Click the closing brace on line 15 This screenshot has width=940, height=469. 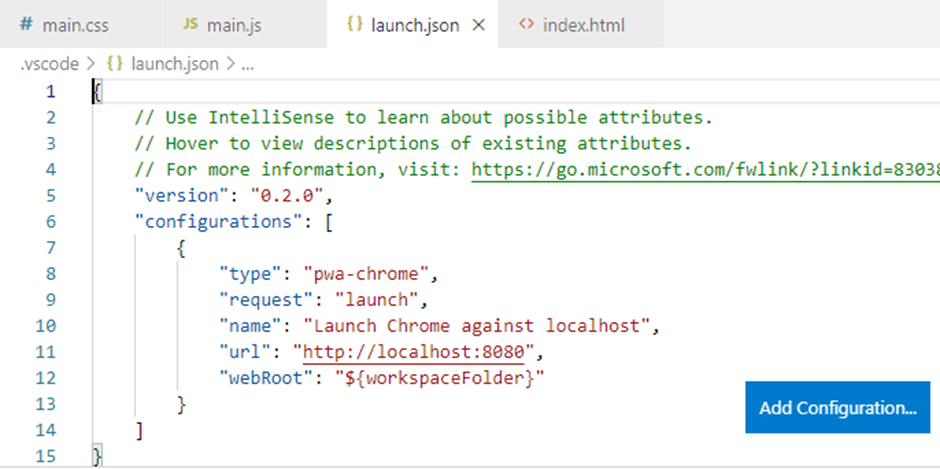(x=98, y=456)
